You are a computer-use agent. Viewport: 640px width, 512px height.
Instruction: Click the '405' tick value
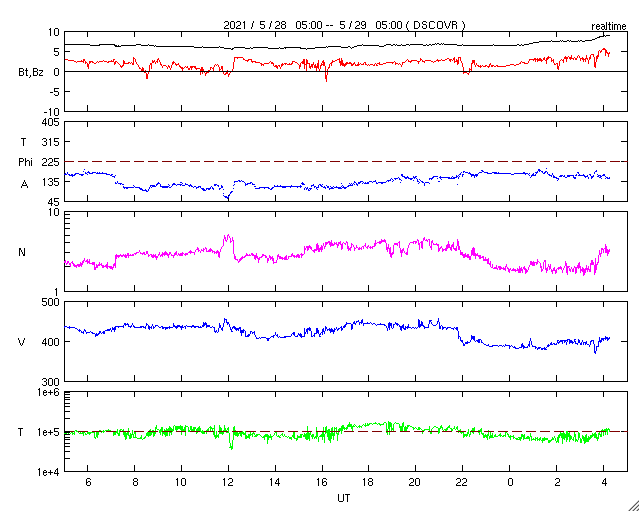click(x=51, y=122)
